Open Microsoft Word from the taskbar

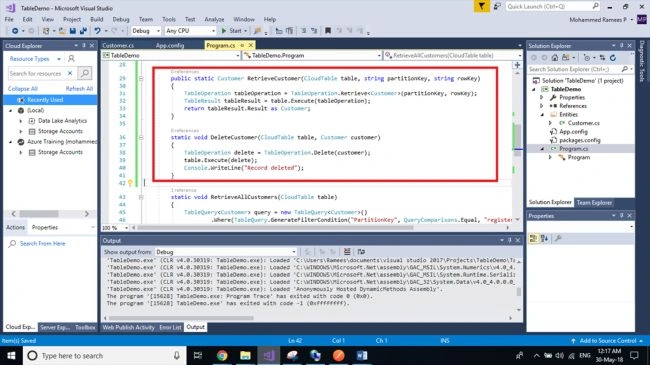[x=361, y=355]
